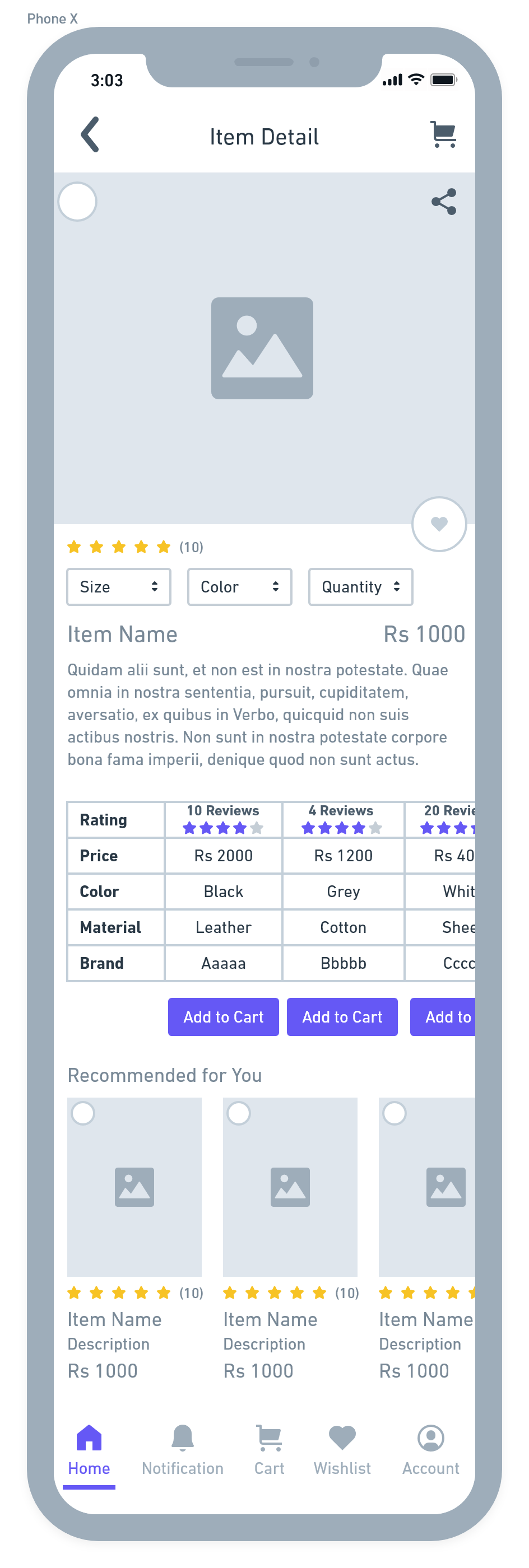Switch to the Cart tab
Screen dimensions: 529x1568
[x=269, y=1450]
